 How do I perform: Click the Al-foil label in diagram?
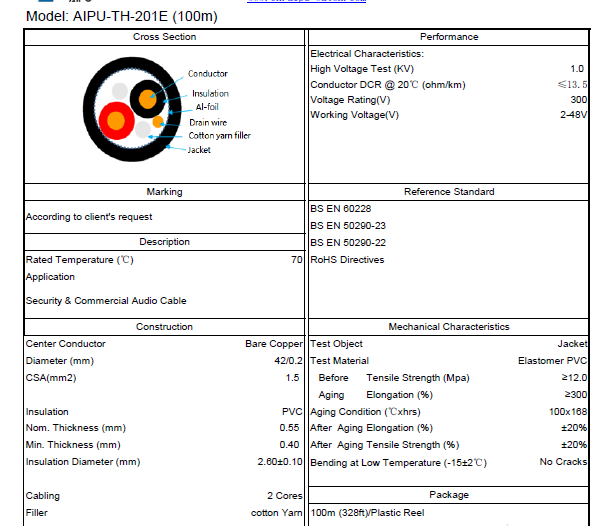click(x=207, y=107)
